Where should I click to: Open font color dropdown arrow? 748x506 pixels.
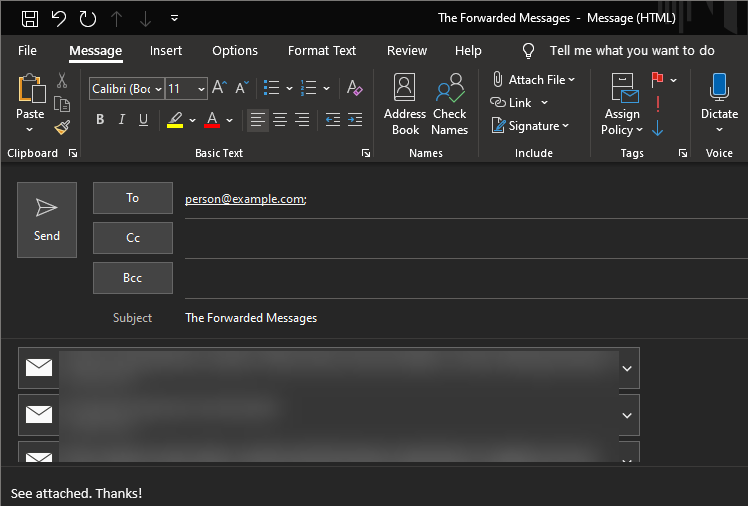tap(229, 120)
